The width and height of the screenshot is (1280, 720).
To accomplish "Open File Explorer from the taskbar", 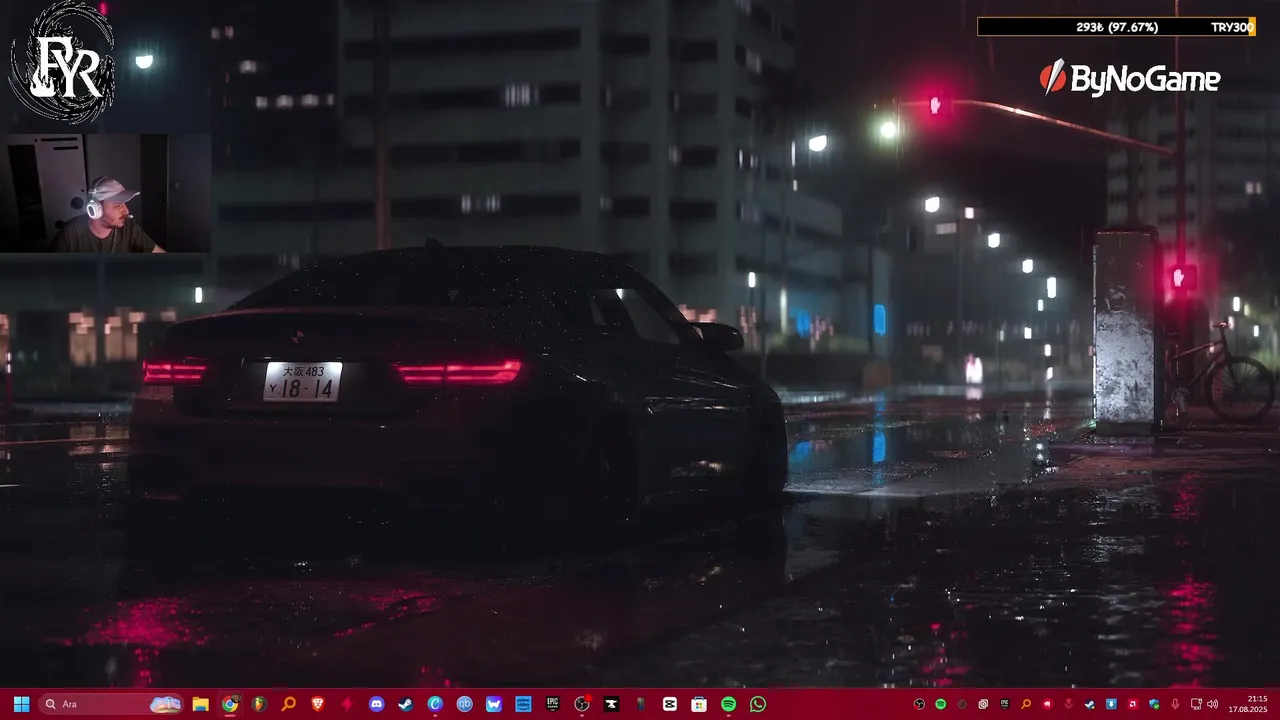I will (200, 704).
